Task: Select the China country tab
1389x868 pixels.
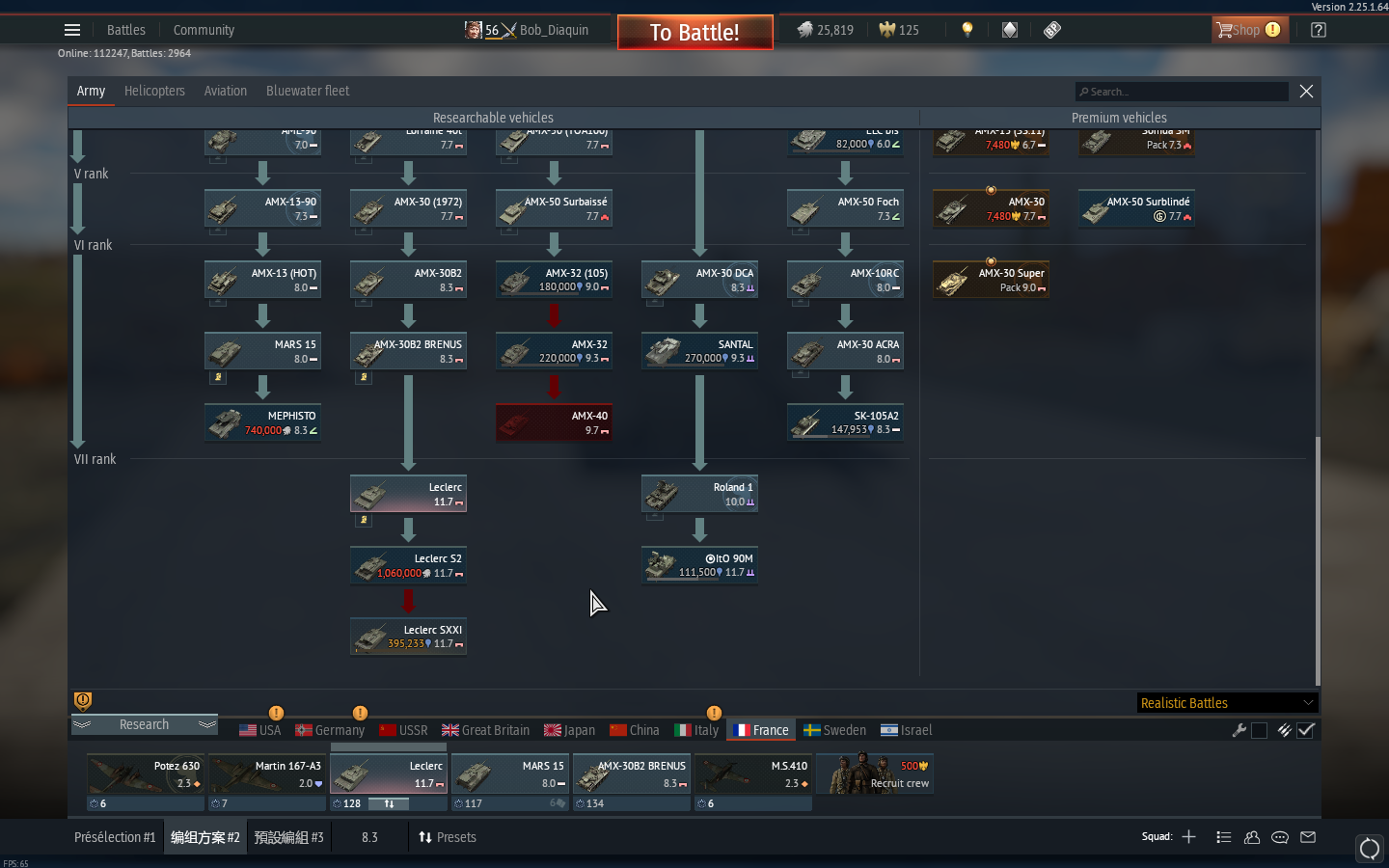Action: coord(635,730)
